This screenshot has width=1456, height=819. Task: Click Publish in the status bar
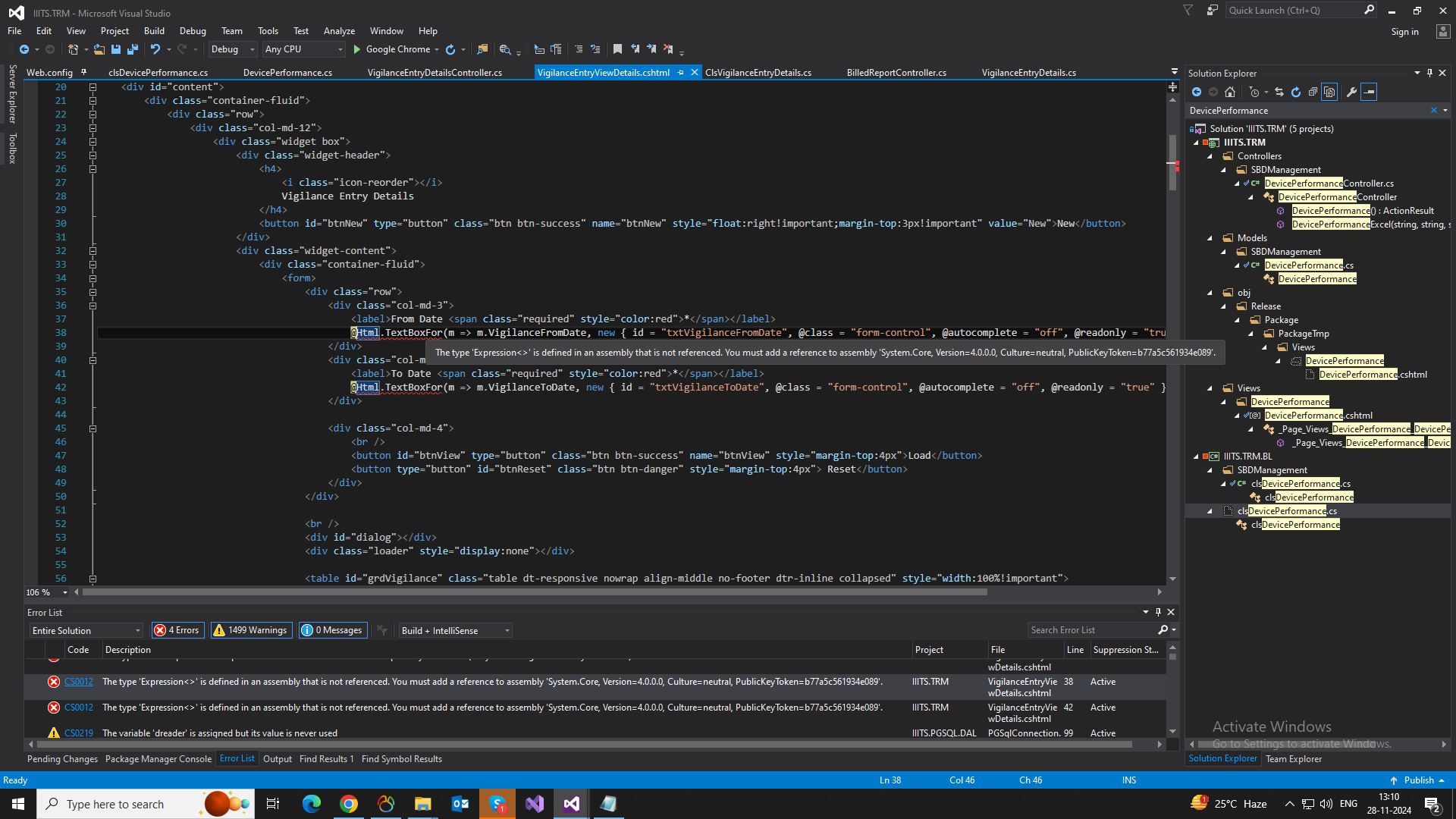click(1418, 780)
